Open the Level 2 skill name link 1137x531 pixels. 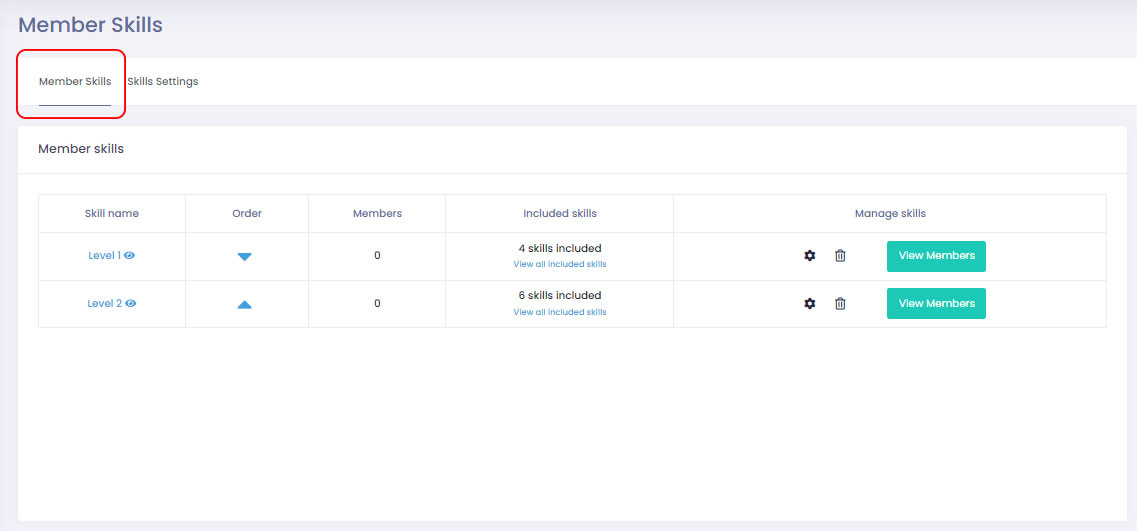point(104,304)
